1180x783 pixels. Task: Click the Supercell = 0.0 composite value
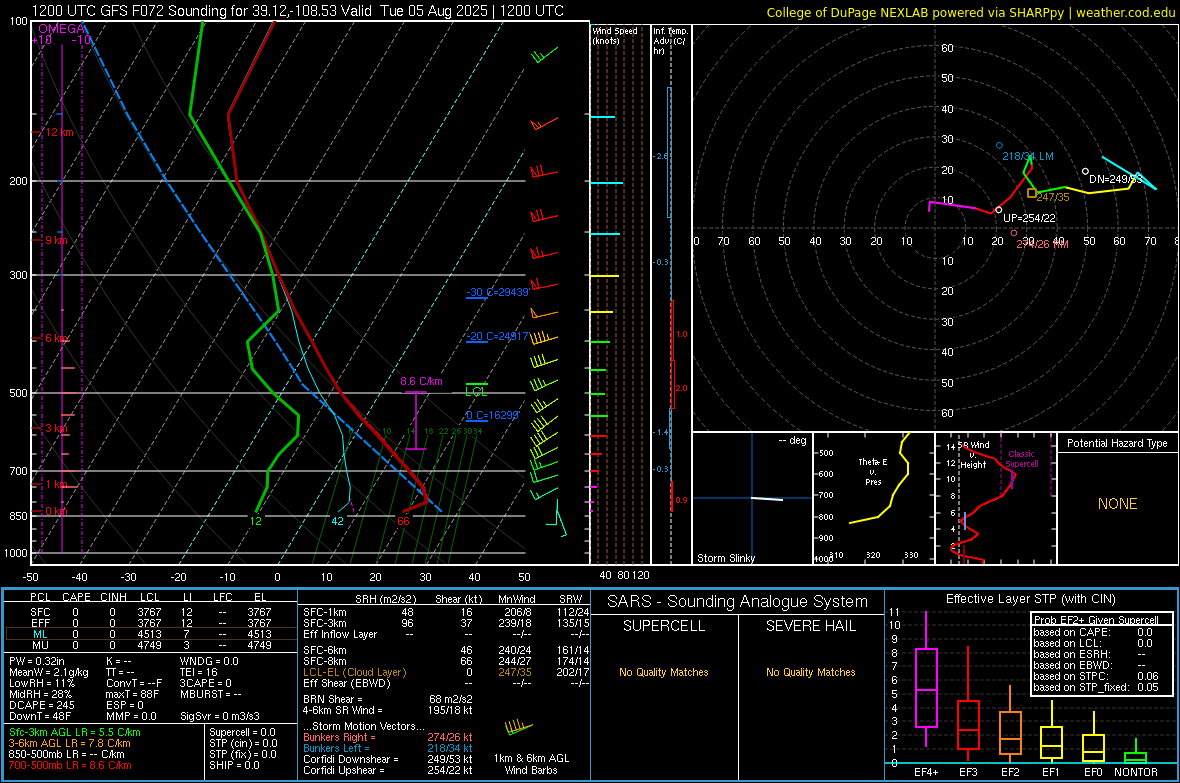(x=242, y=732)
